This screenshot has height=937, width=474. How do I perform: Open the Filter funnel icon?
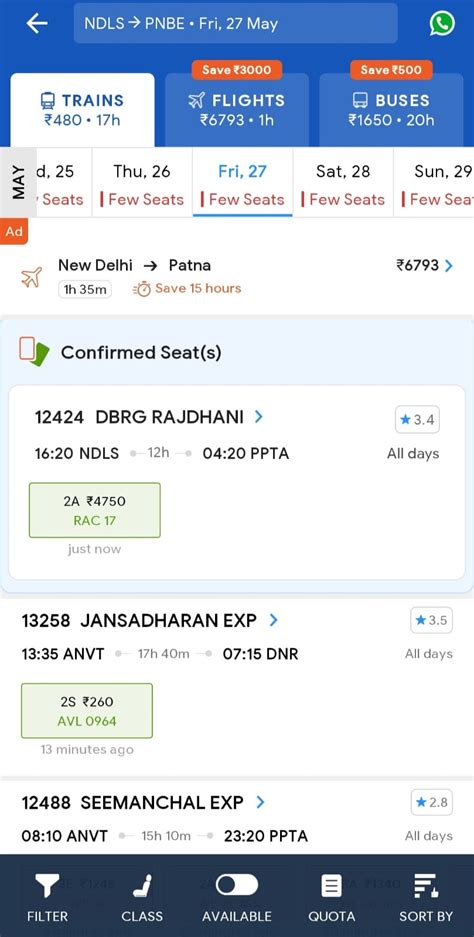point(47,886)
